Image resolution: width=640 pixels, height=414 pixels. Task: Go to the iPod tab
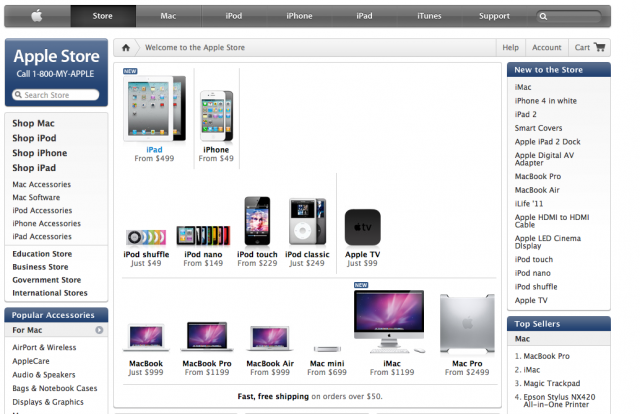click(234, 16)
